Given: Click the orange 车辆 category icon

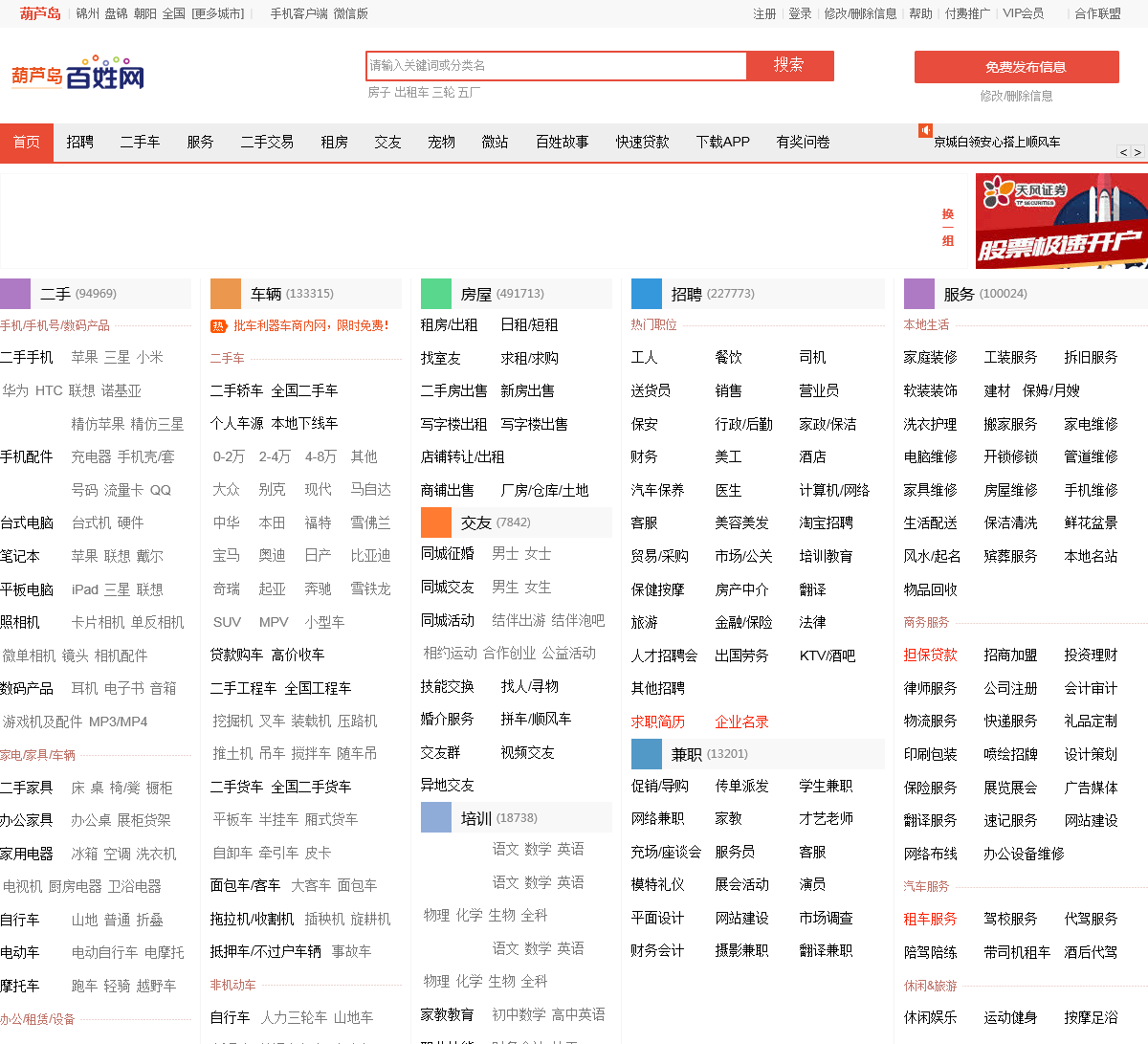Looking at the screenshot, I should coord(226,294).
